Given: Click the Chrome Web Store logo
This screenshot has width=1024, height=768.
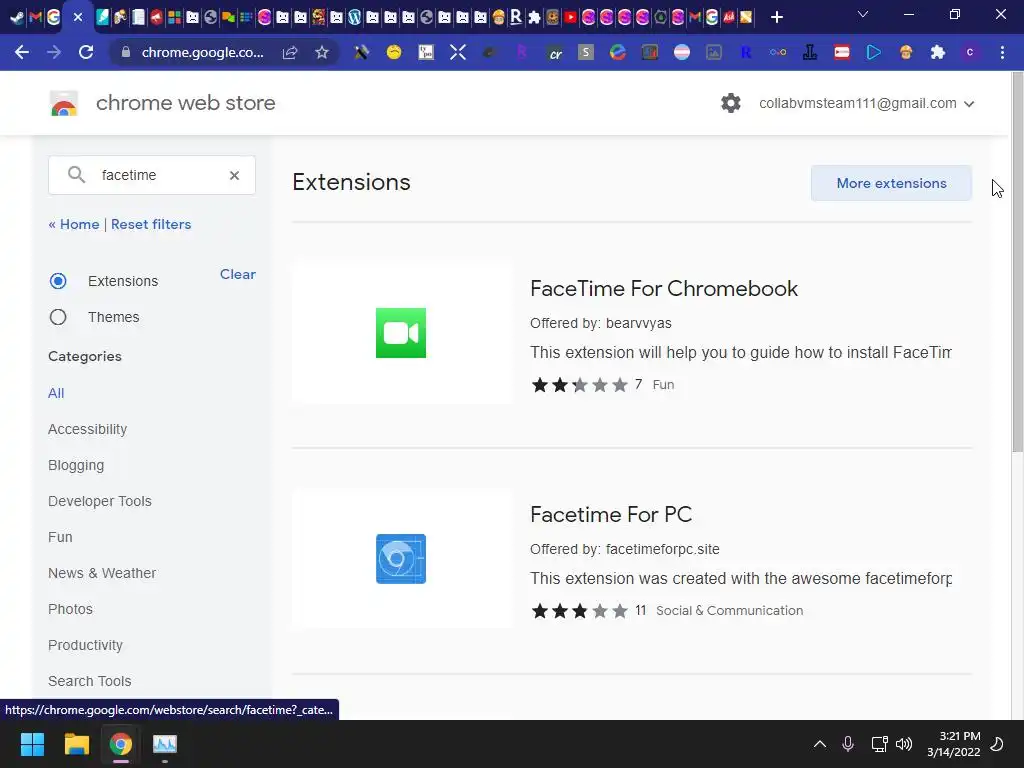Looking at the screenshot, I should [64, 103].
